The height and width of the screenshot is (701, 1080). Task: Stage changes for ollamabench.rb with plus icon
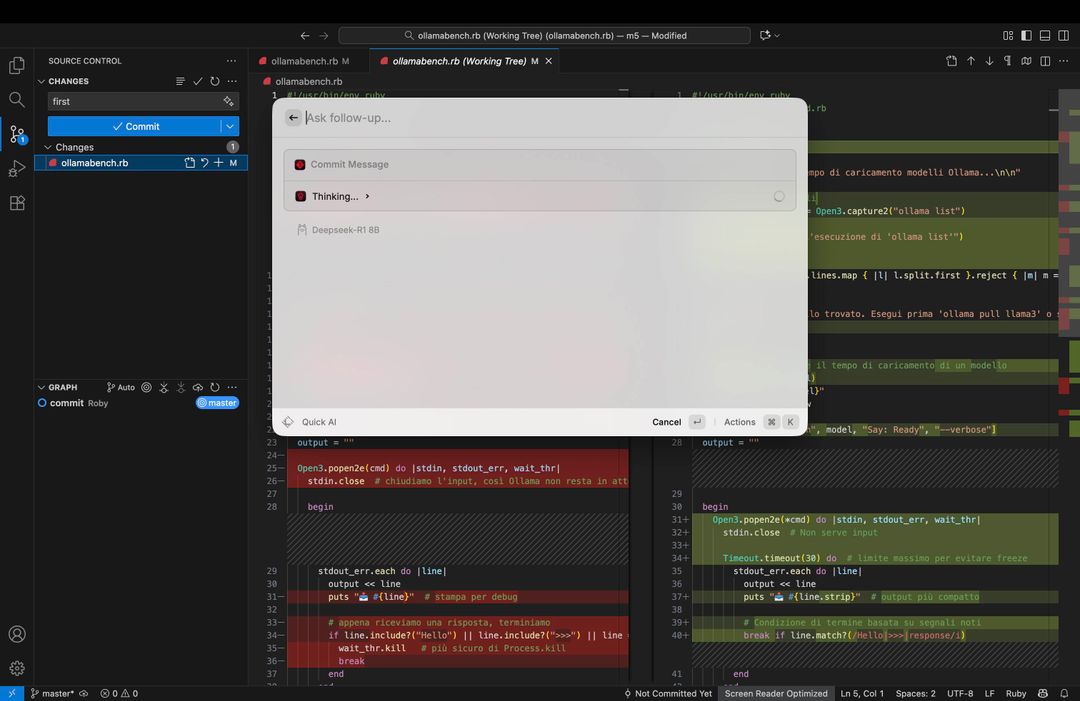pyautogui.click(x=218, y=163)
